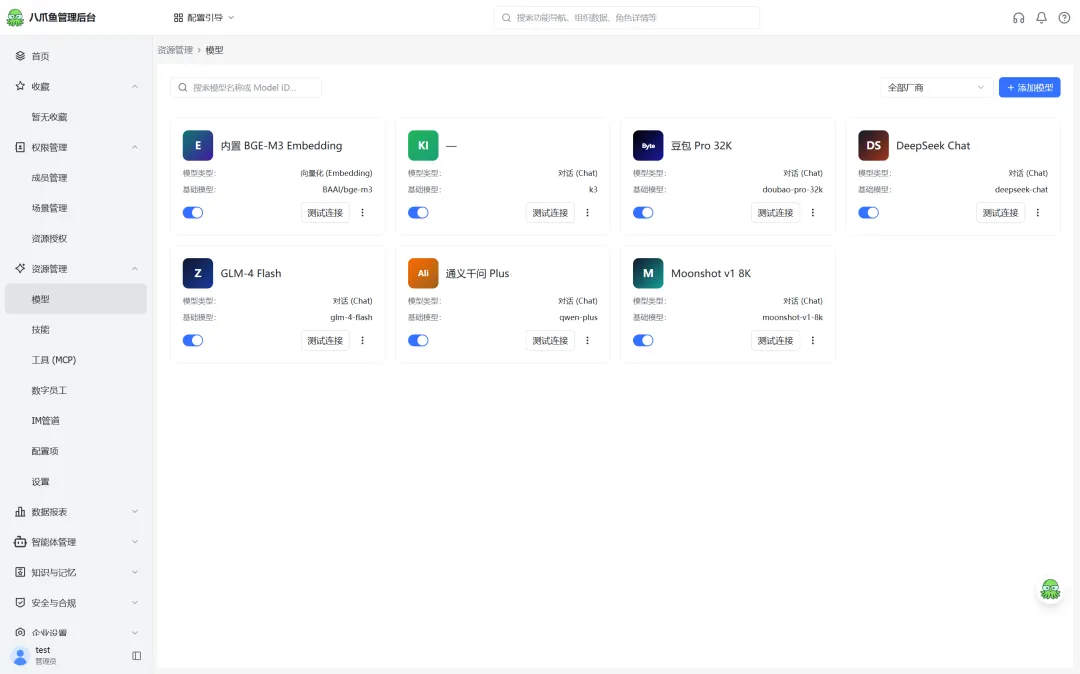Open the notifications bell icon
Viewport: 1080px width, 674px height.
1041,18
